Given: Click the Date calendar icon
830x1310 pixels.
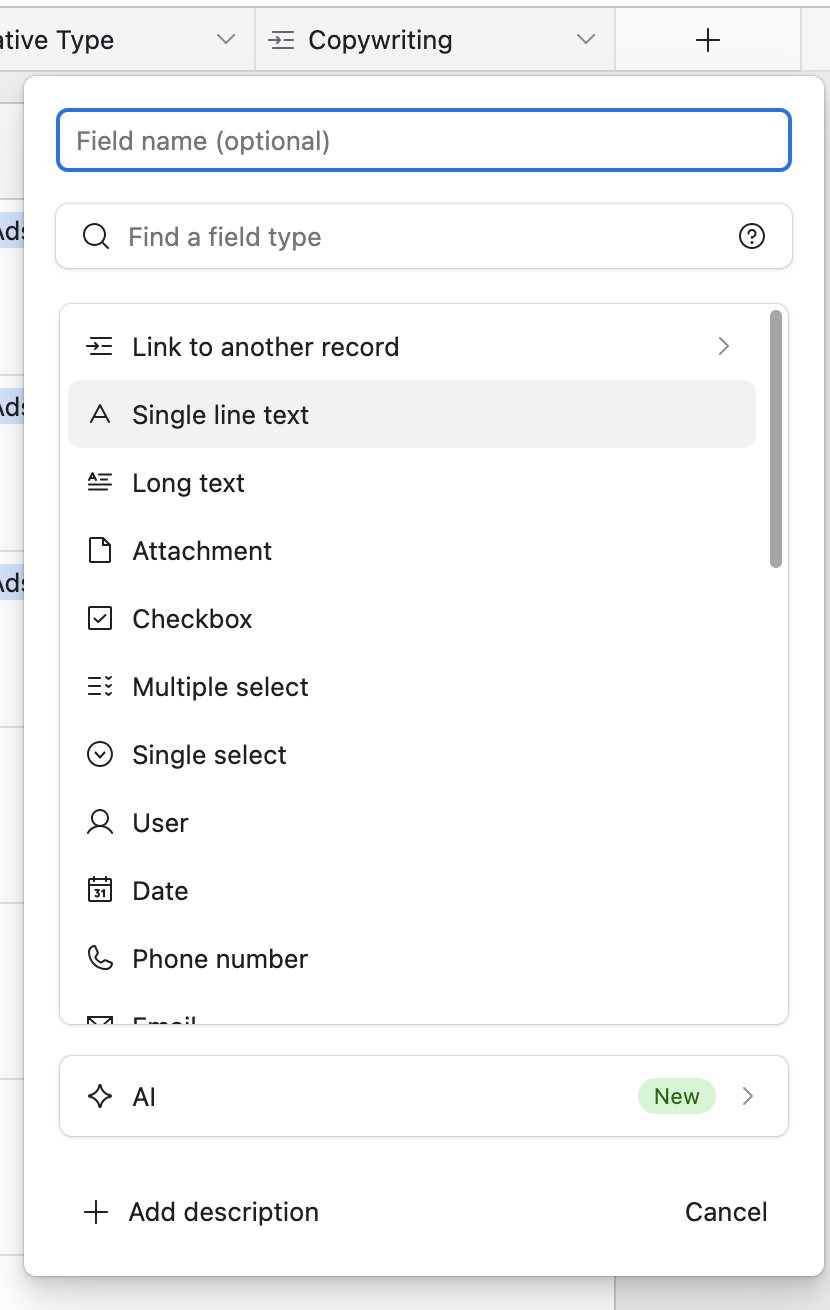Looking at the screenshot, I should [x=100, y=891].
